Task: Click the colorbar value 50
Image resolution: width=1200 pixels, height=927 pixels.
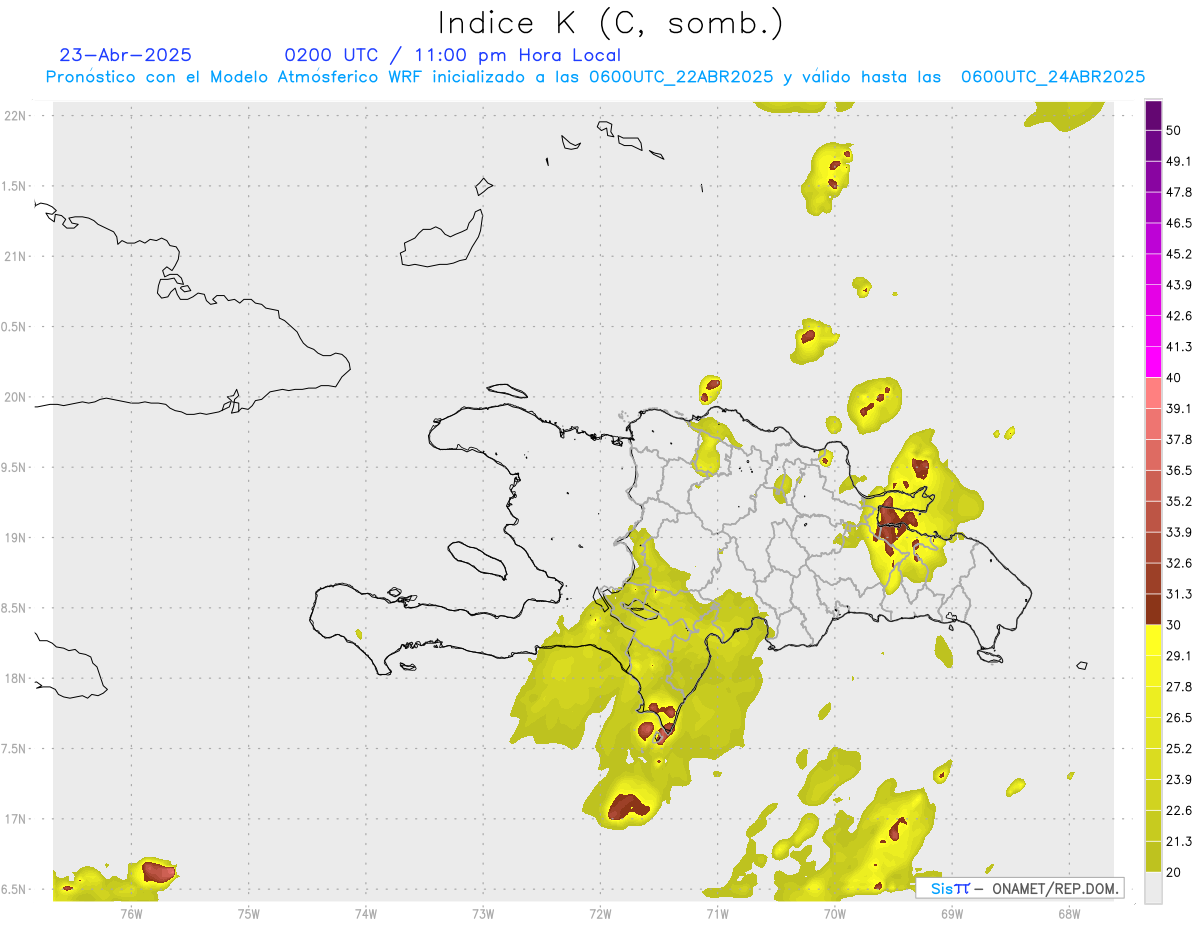Action: (x=1176, y=131)
